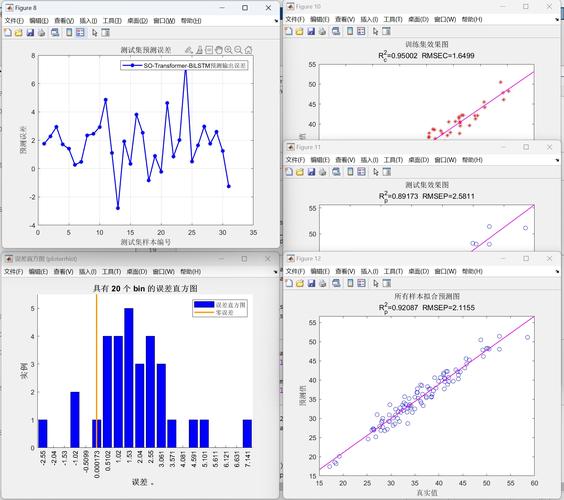Open the 工具(T) menu in Figure 8
The width and height of the screenshot is (564, 500).
112,21
